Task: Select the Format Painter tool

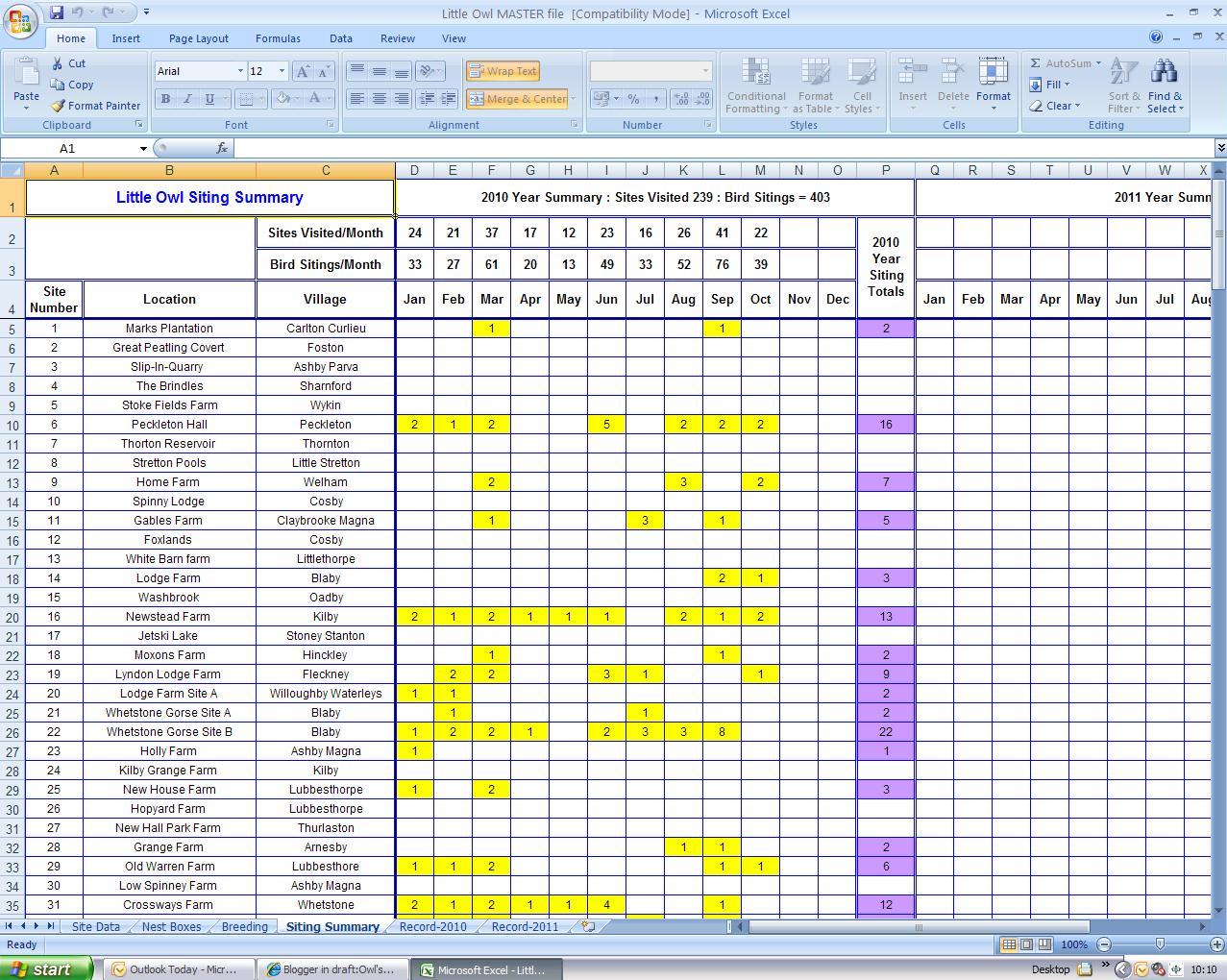Action: (x=95, y=106)
